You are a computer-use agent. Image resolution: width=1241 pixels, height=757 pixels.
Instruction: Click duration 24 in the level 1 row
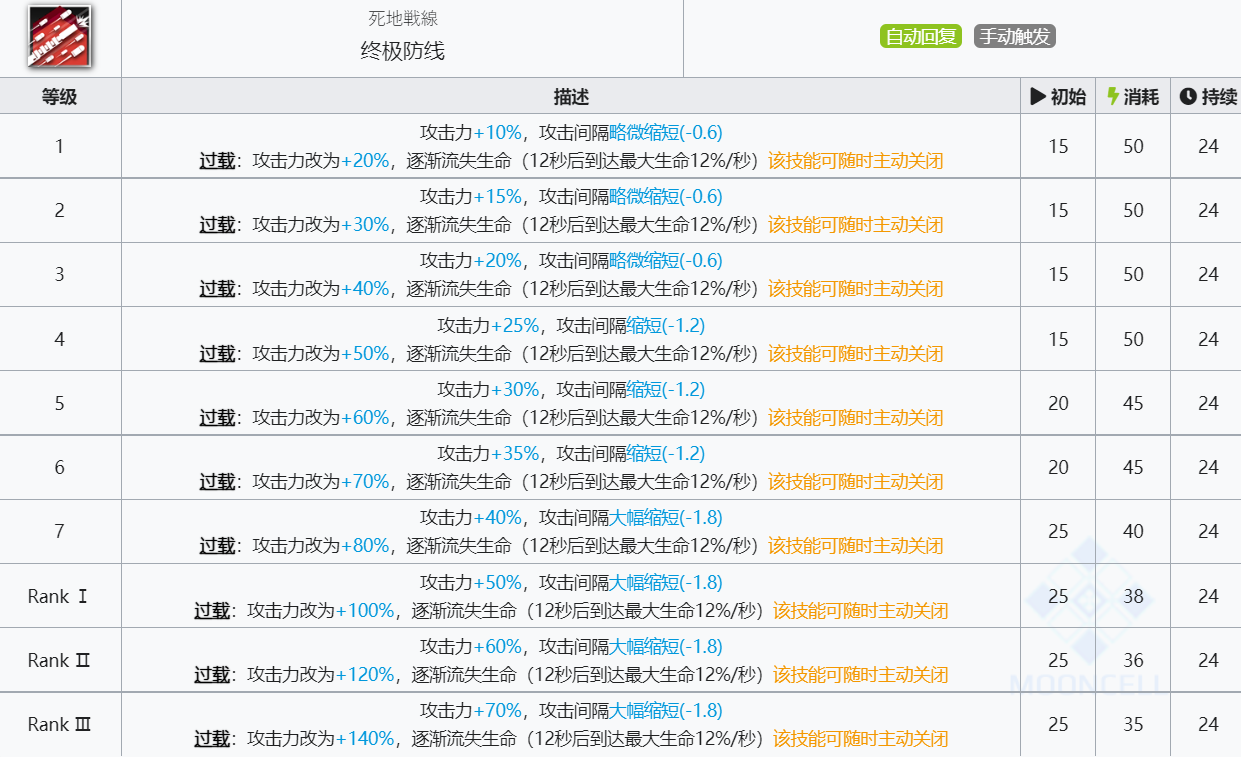[1208, 146]
